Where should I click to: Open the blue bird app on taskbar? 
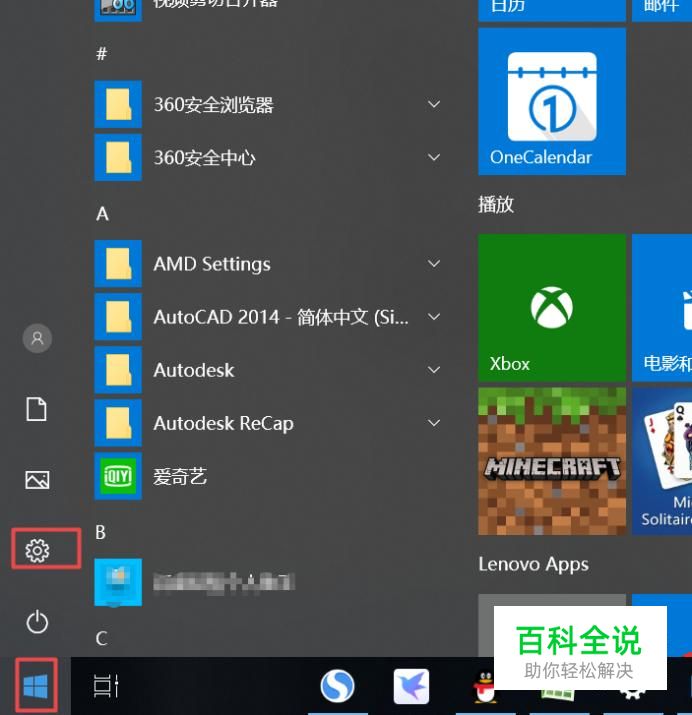411,686
